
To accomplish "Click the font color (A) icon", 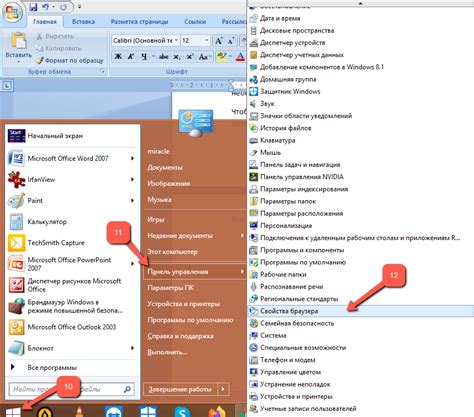I will click(240, 56).
